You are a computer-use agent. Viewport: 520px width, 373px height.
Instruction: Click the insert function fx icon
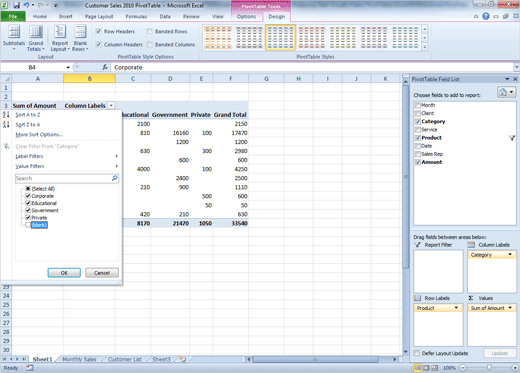105,67
